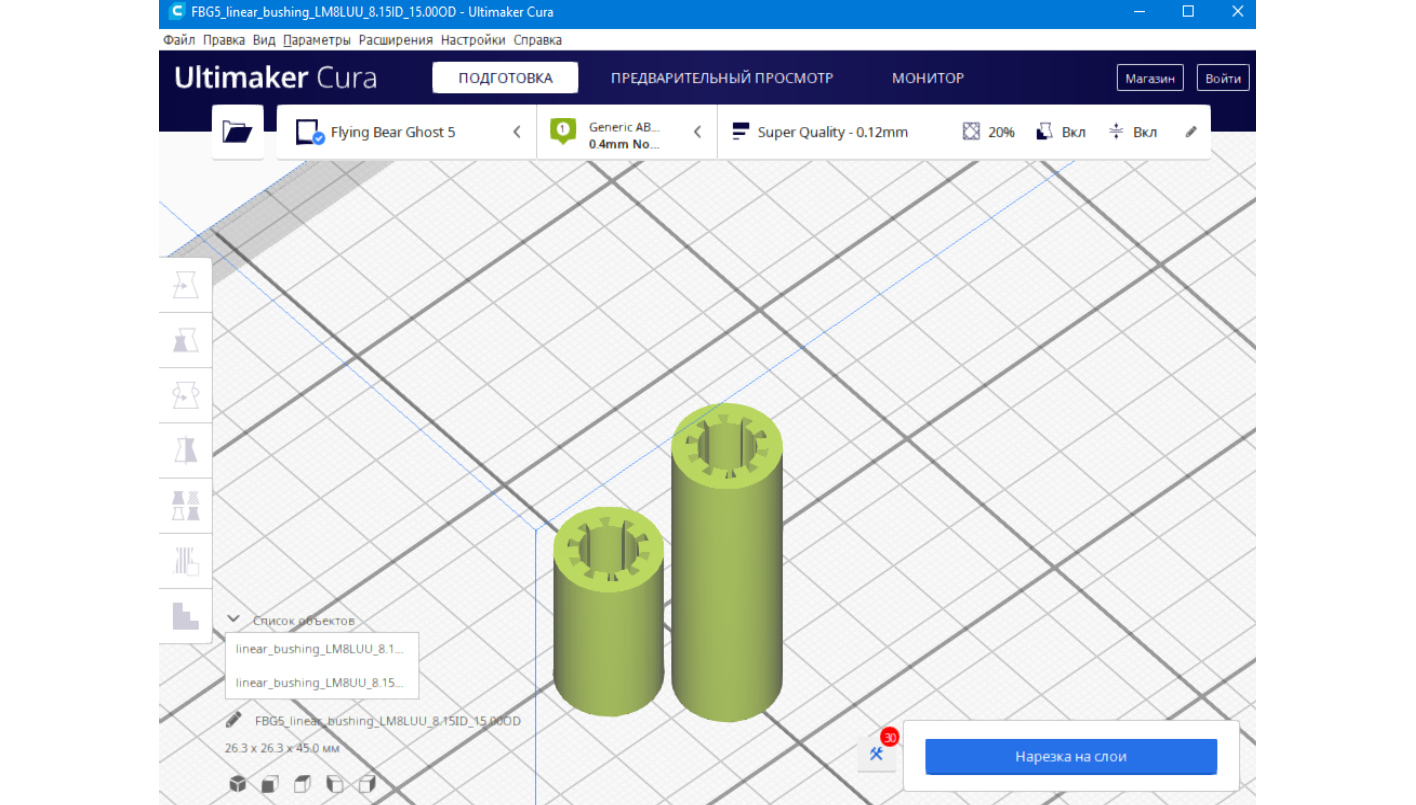Select the tall bushing model on the plate
1416x805 pixels.
coord(727,560)
